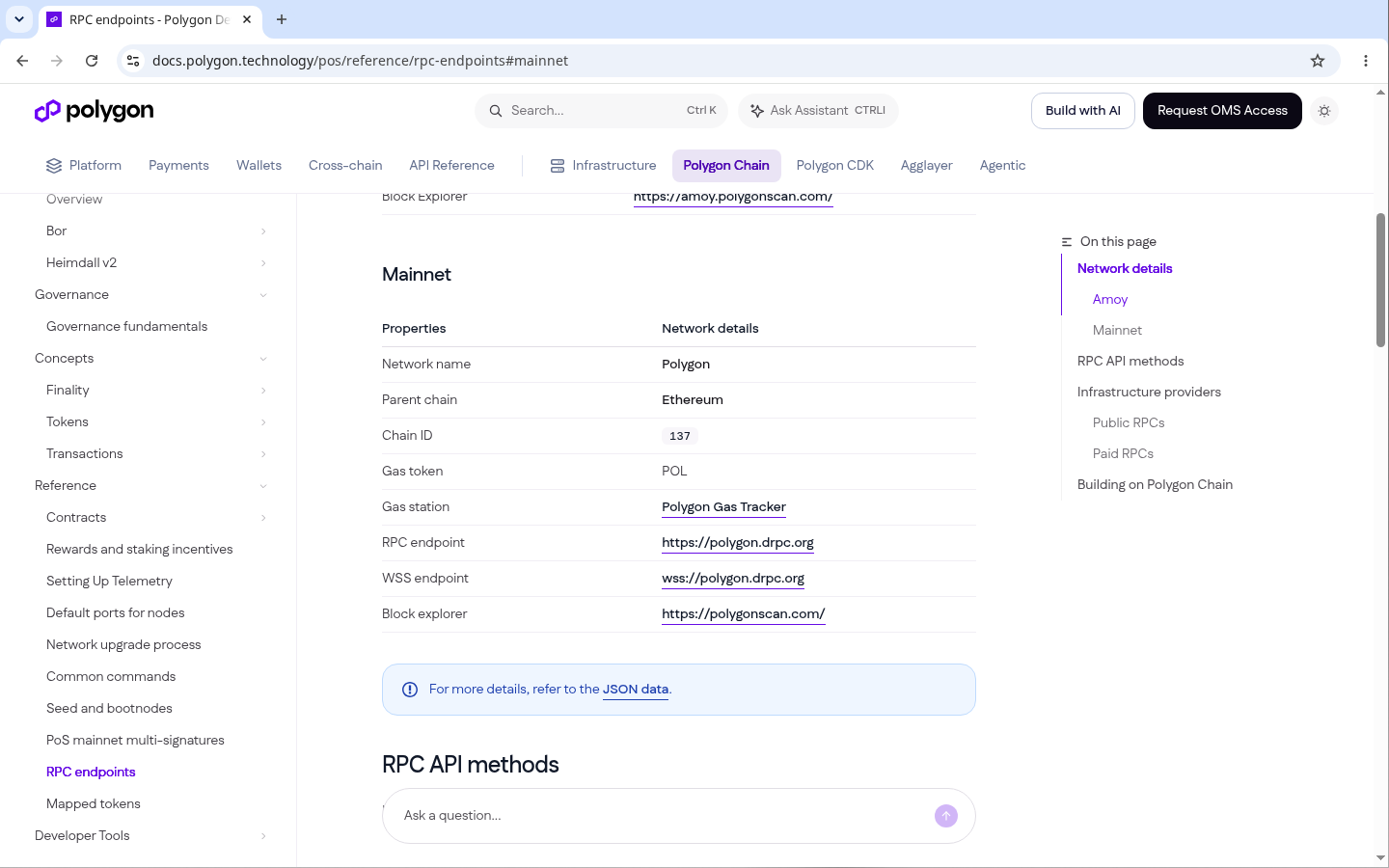Click the browser back arrow
The image size is (1389, 868).
[22, 61]
